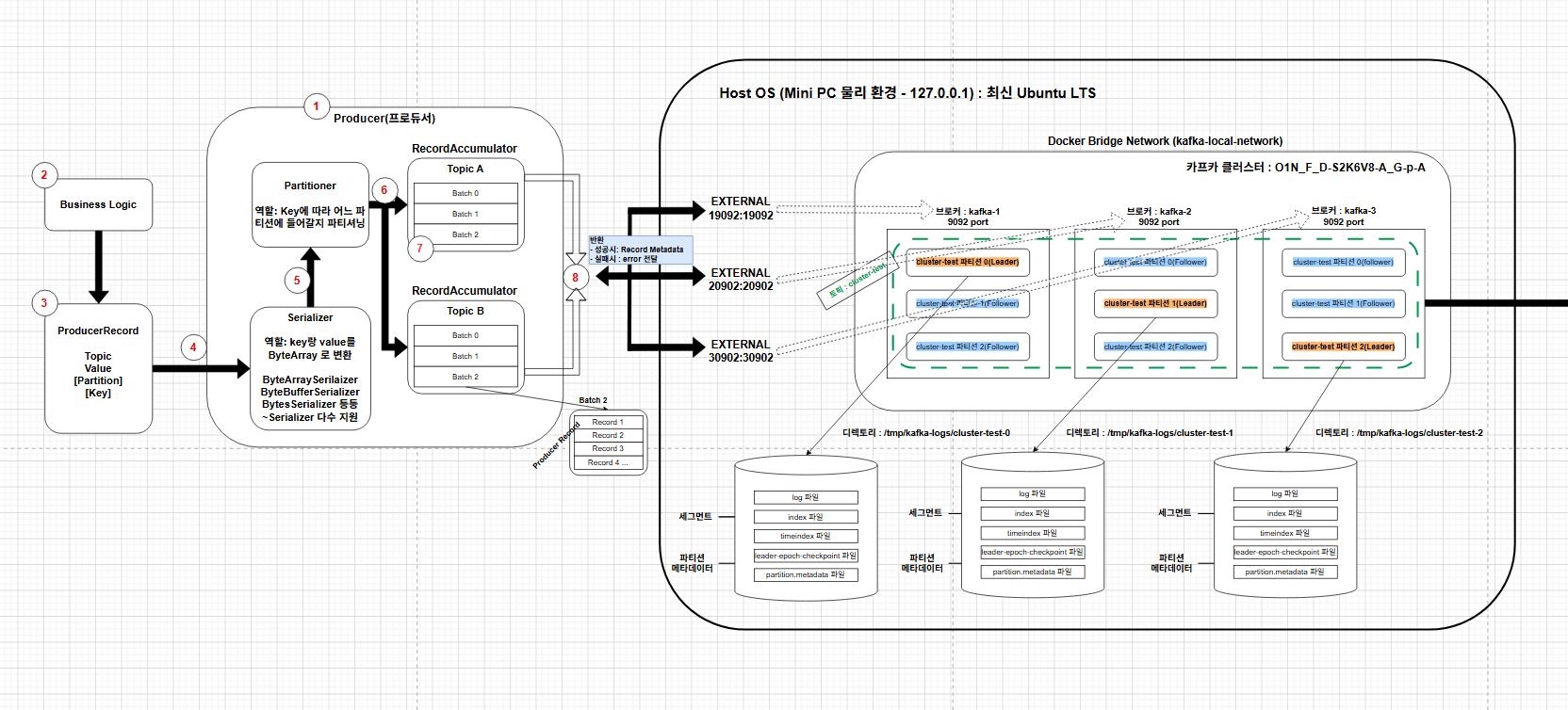This screenshot has width=1568, height=710.
Task: Click leader-epoch-checkpoint 파일 in cluster-test-0 cylinder
Action: tap(806, 556)
